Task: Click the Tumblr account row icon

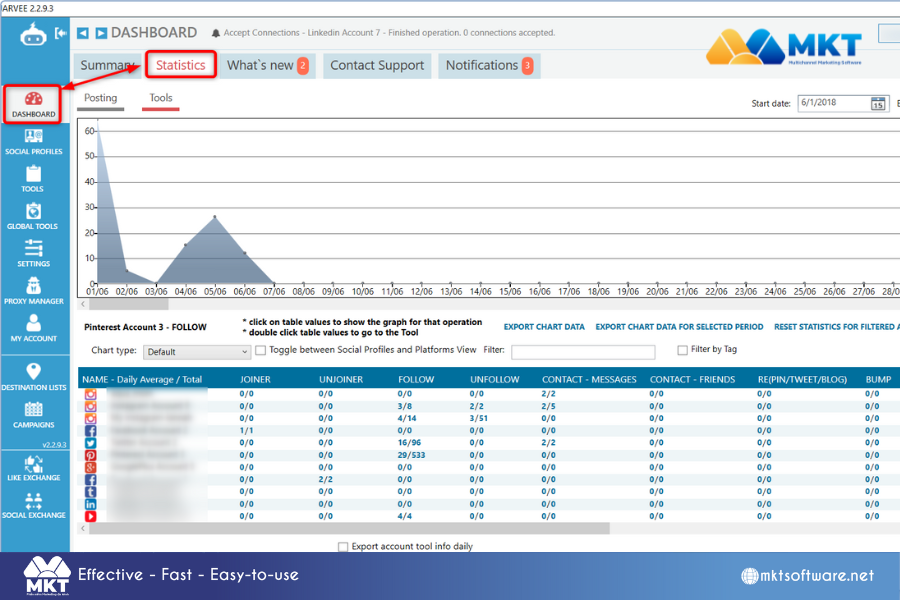Action: point(91,491)
